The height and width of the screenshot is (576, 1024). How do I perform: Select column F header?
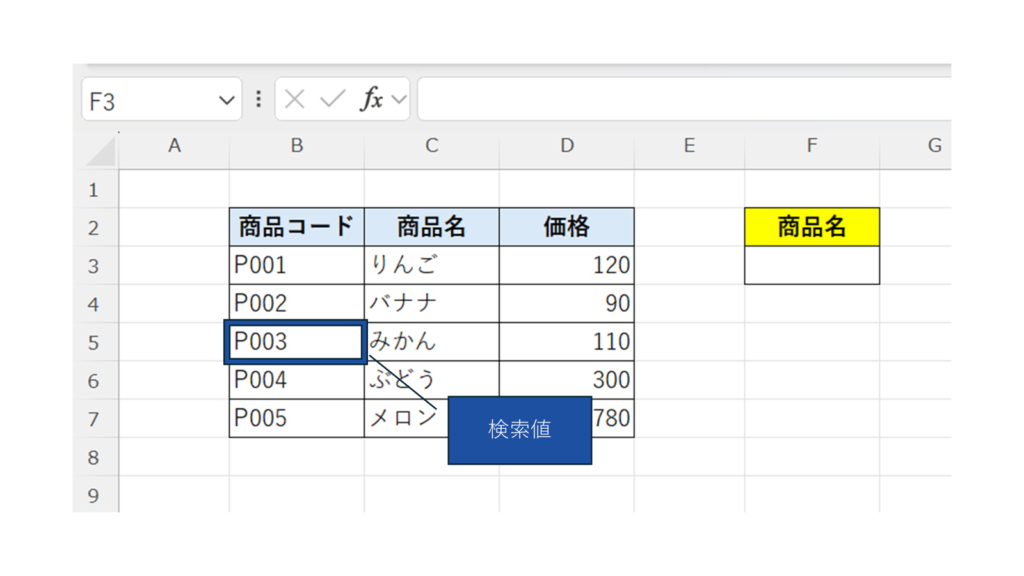point(811,146)
